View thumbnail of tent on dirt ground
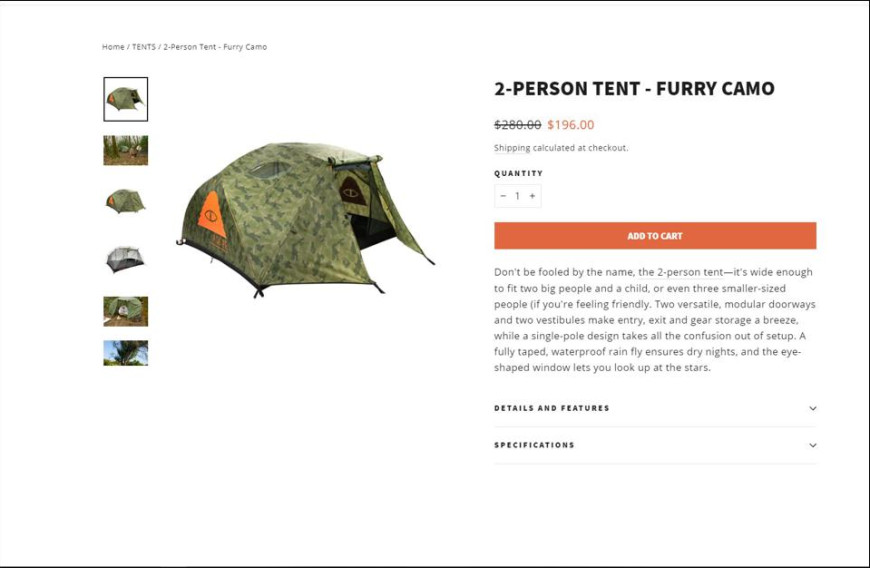Image resolution: width=870 pixels, height=568 pixels. (125, 311)
